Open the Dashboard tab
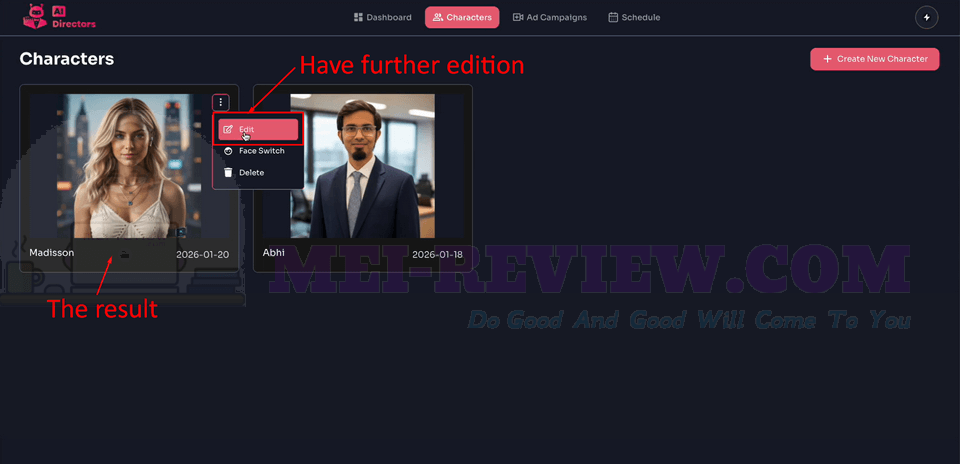The height and width of the screenshot is (464, 960). [x=383, y=17]
